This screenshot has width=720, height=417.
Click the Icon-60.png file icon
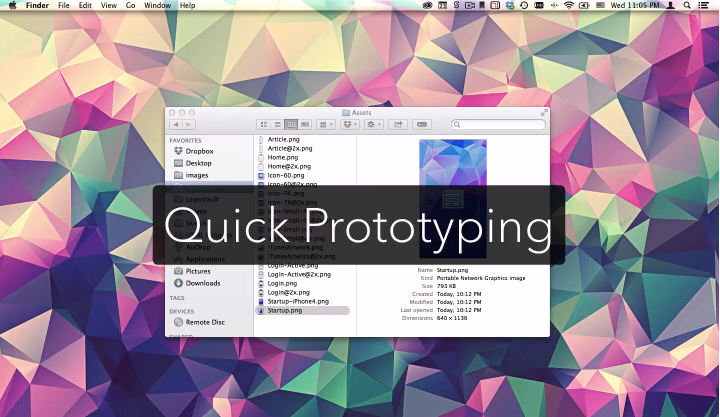click(261, 175)
